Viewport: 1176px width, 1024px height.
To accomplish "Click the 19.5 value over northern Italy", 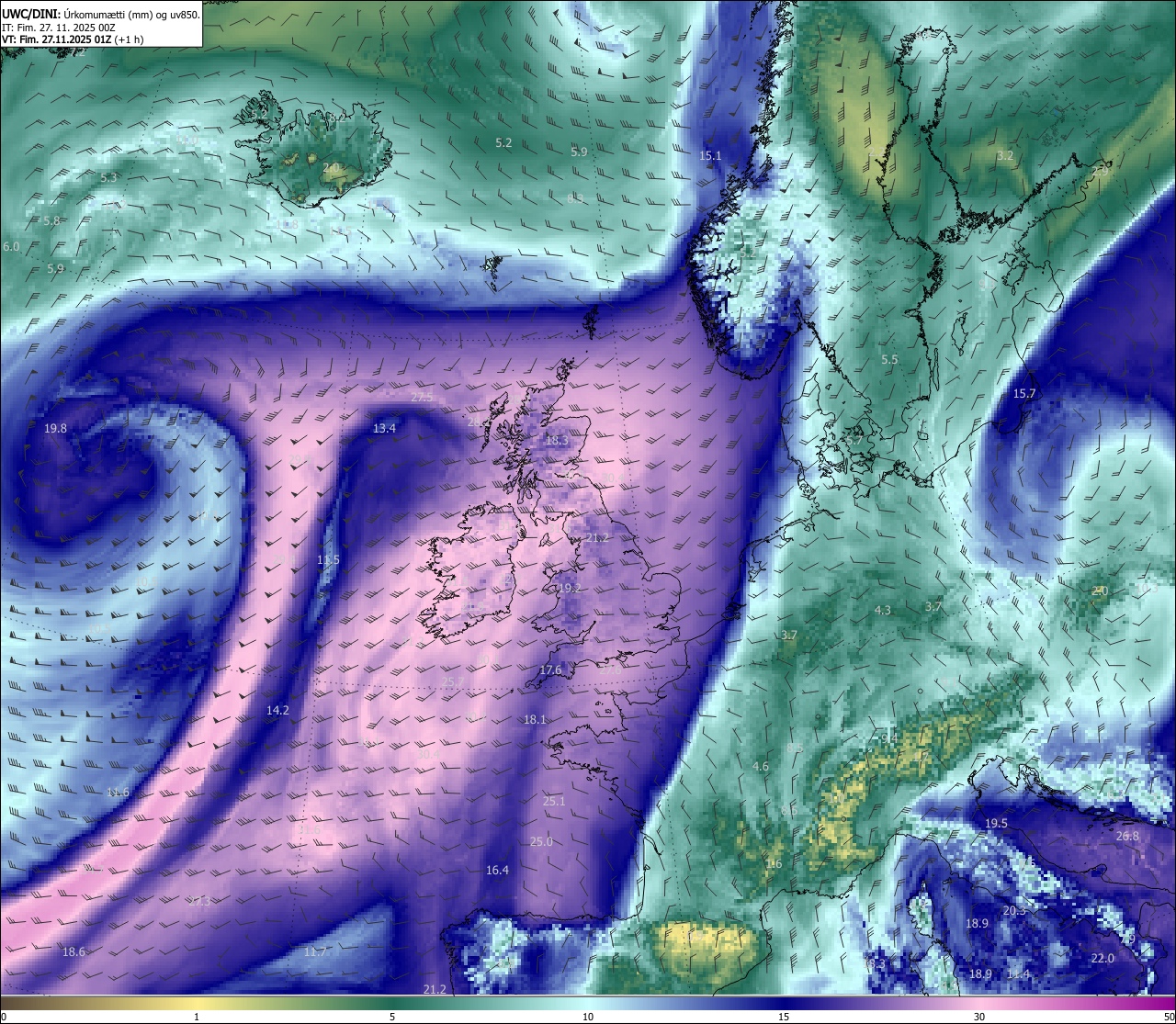I will [x=996, y=824].
